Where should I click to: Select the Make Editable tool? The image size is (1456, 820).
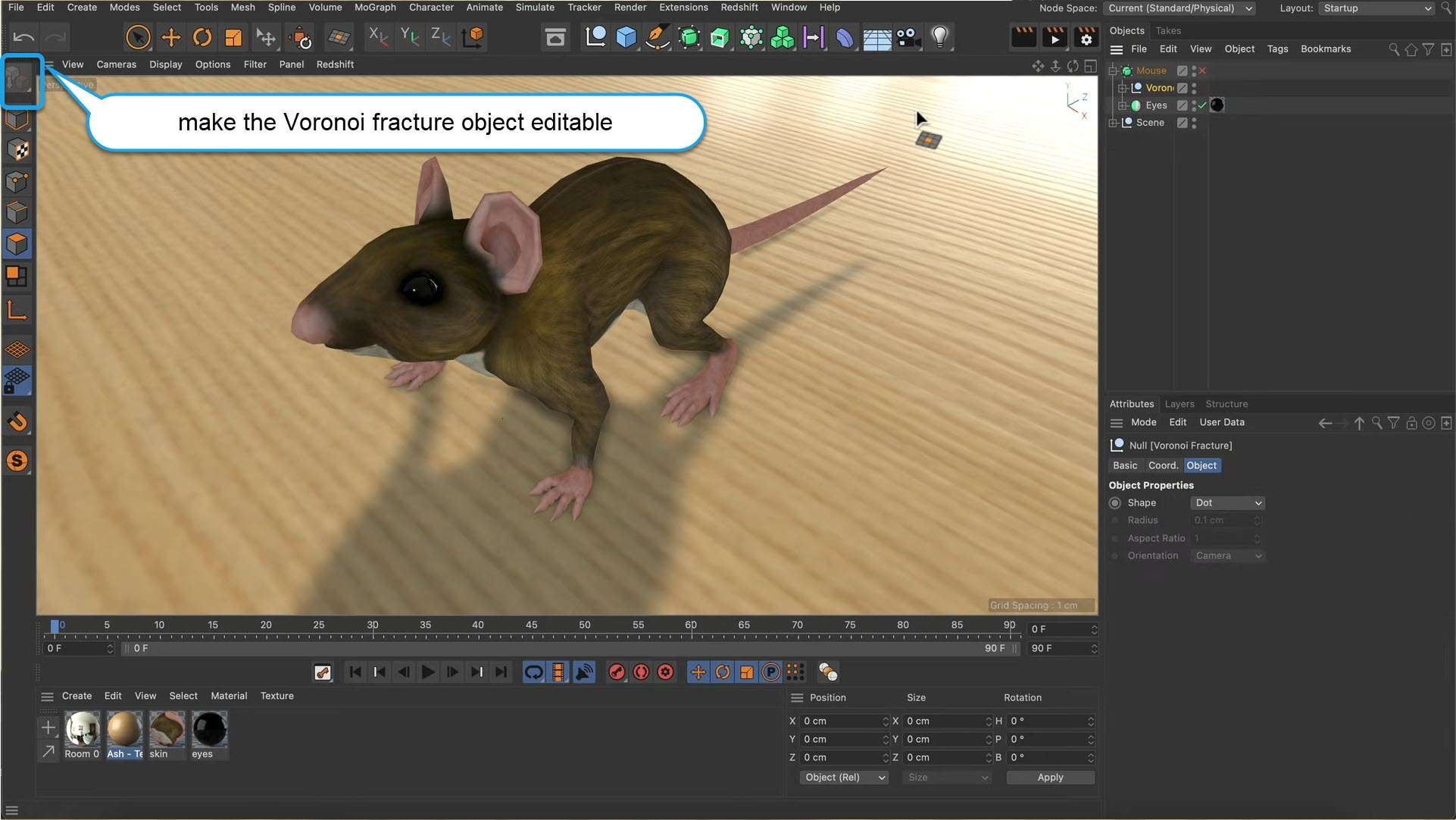[x=20, y=81]
